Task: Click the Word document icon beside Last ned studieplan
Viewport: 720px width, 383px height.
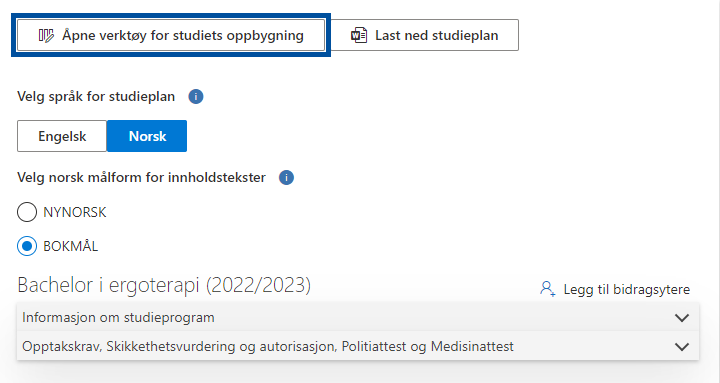Action: (359, 35)
